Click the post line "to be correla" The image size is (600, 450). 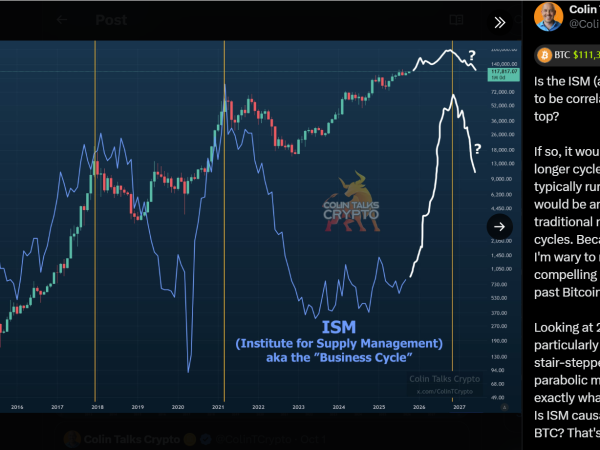coord(567,99)
